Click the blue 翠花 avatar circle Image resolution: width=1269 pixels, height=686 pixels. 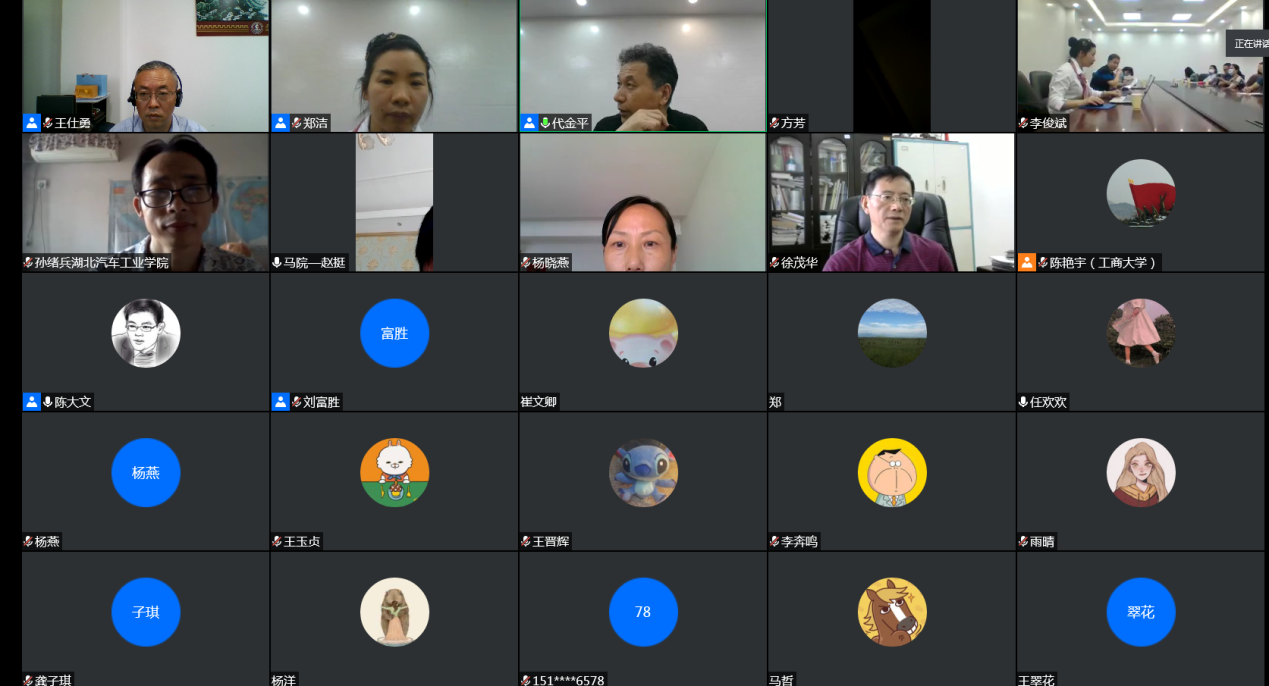pos(1140,612)
